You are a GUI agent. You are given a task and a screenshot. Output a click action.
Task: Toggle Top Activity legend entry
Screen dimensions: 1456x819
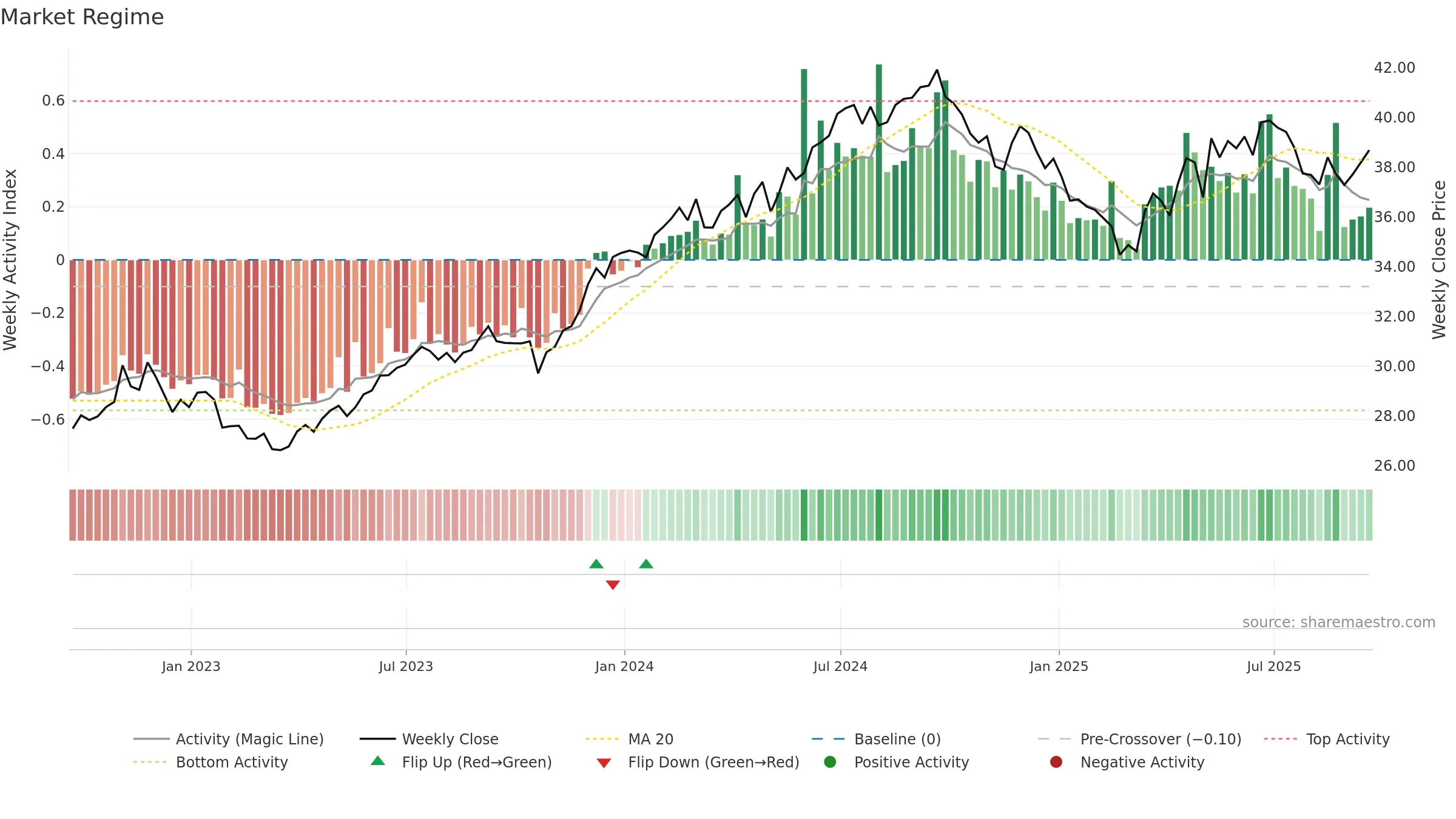1327,739
